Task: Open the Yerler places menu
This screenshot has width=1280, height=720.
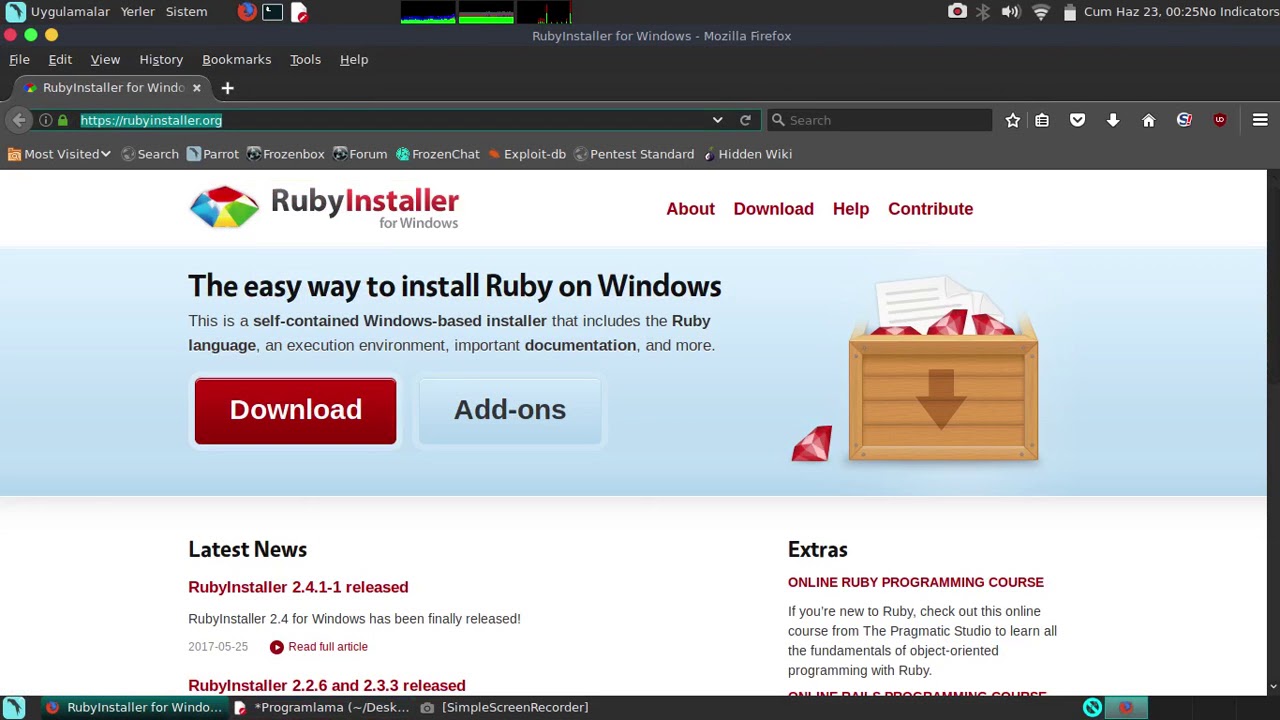Action: [137, 12]
